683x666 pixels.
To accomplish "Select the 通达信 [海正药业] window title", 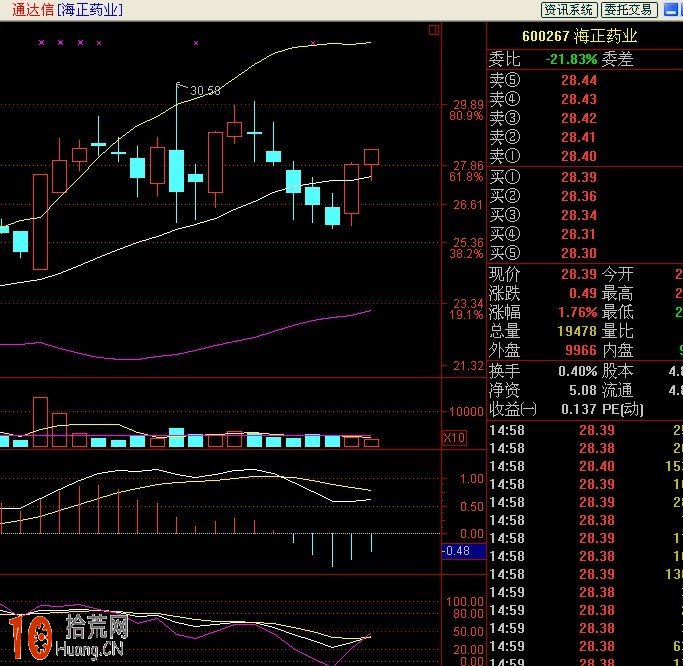I will coord(67,10).
